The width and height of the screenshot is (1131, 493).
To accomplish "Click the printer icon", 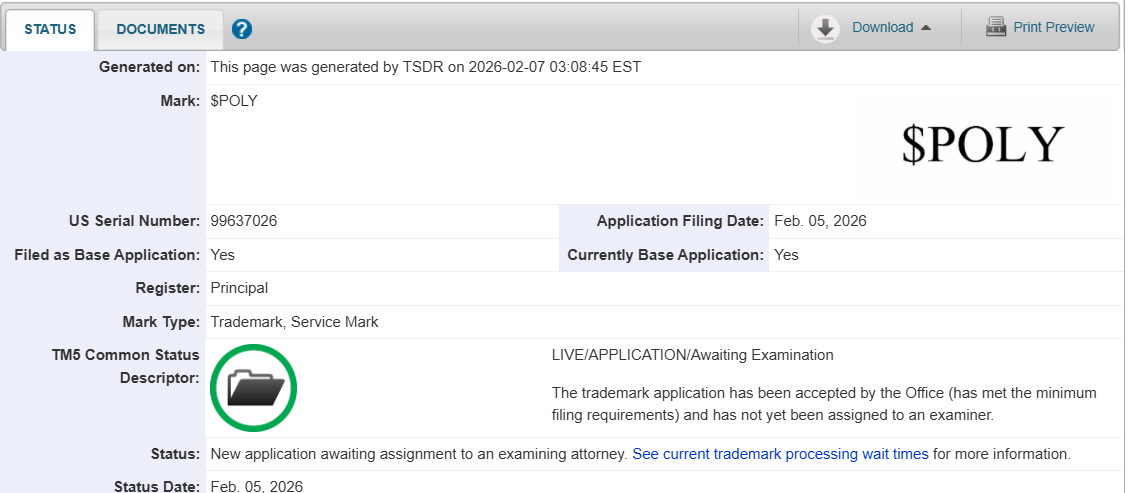I will [x=995, y=27].
